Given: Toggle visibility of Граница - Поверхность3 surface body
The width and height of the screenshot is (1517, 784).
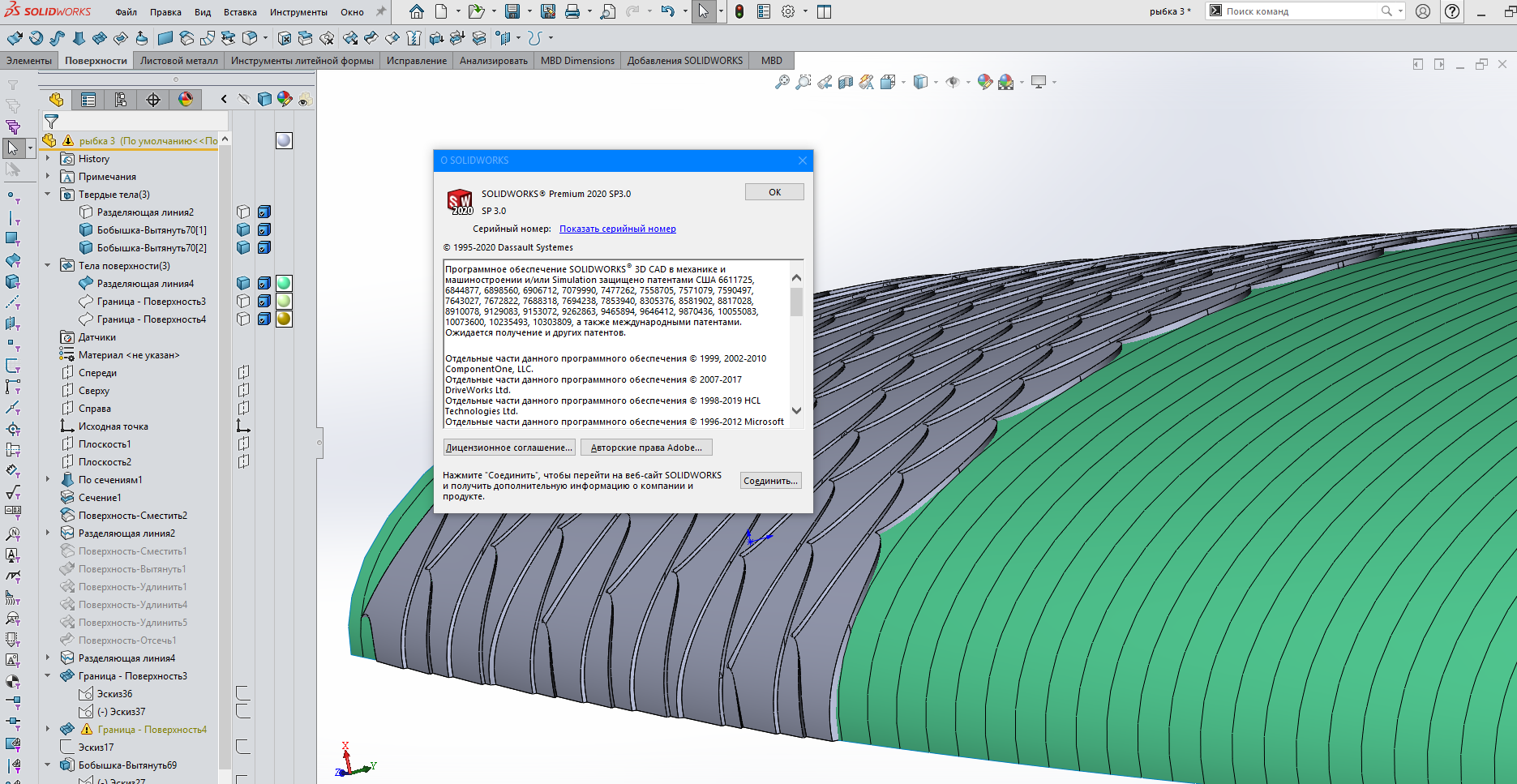Looking at the screenshot, I should pos(243,301).
